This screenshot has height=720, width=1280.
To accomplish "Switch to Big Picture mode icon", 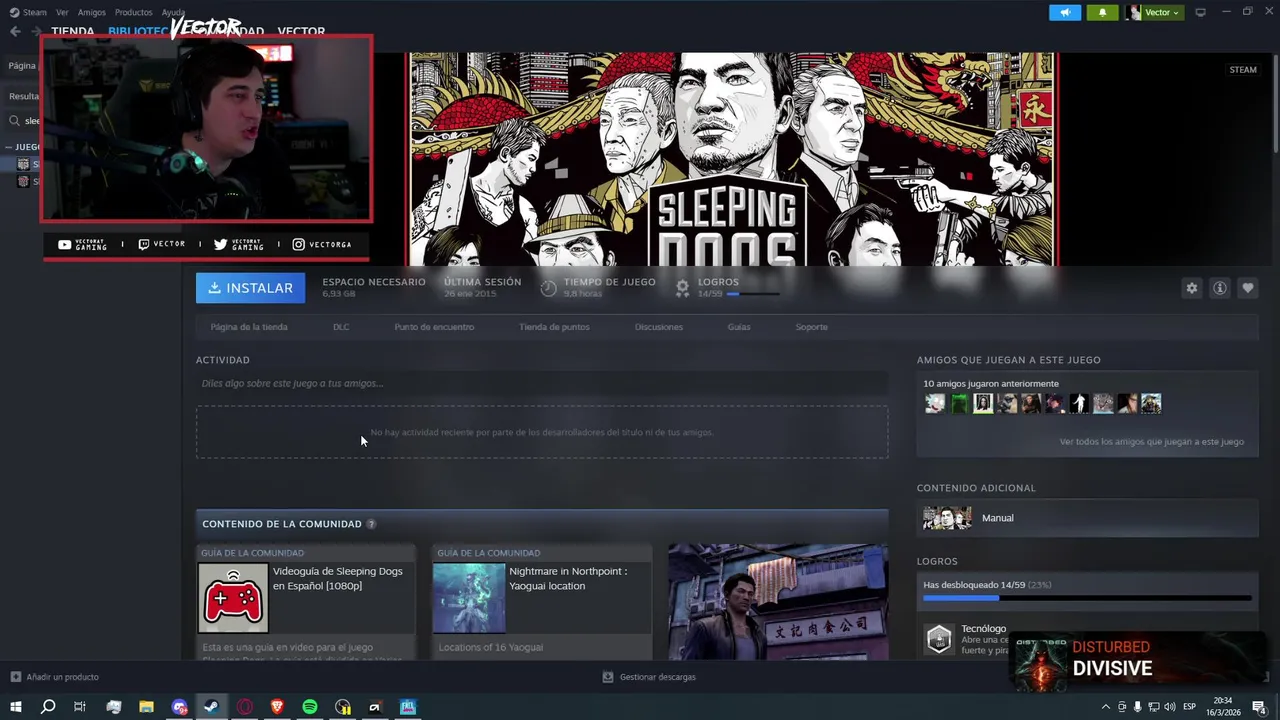I will click(1200, 12).
